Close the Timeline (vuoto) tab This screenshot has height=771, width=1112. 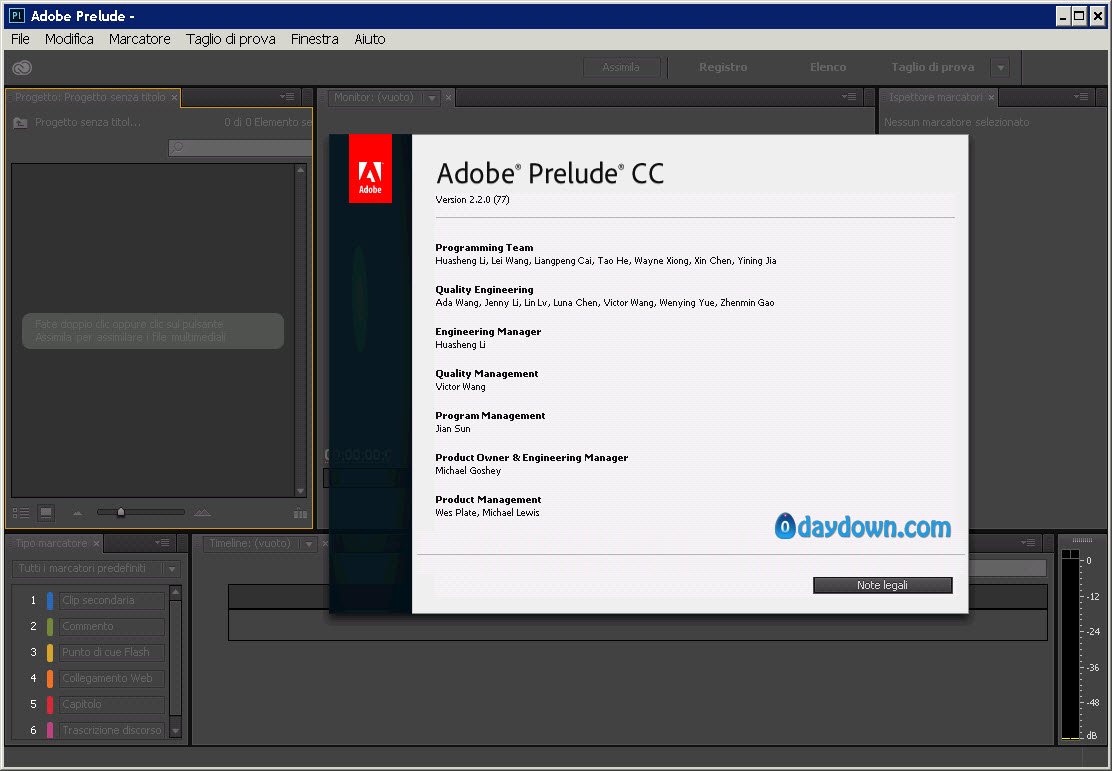pos(326,543)
